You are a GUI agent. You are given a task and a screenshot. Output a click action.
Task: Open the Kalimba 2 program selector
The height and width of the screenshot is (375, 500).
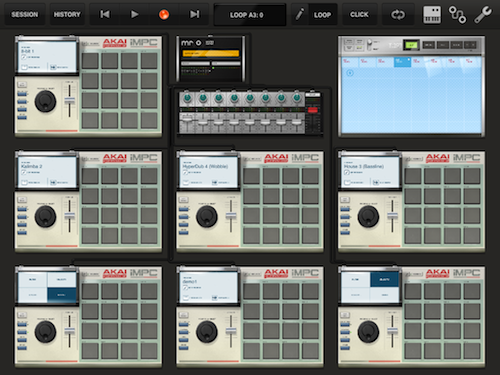click(32, 166)
